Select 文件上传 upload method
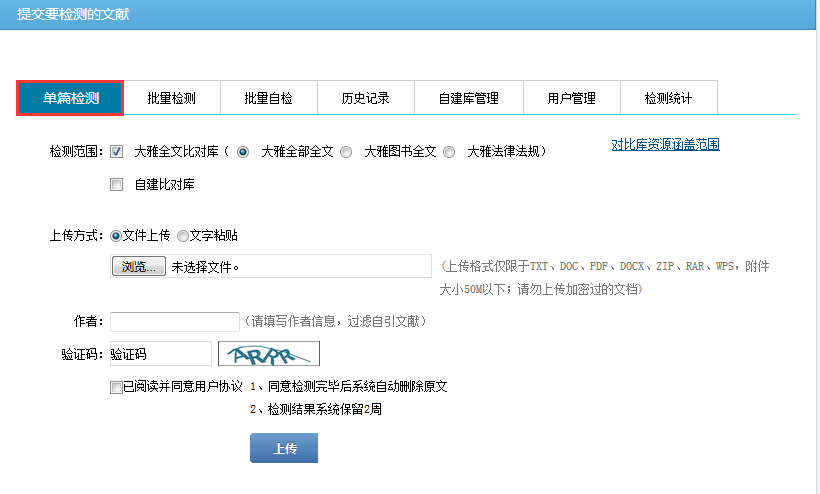 (x=116, y=236)
